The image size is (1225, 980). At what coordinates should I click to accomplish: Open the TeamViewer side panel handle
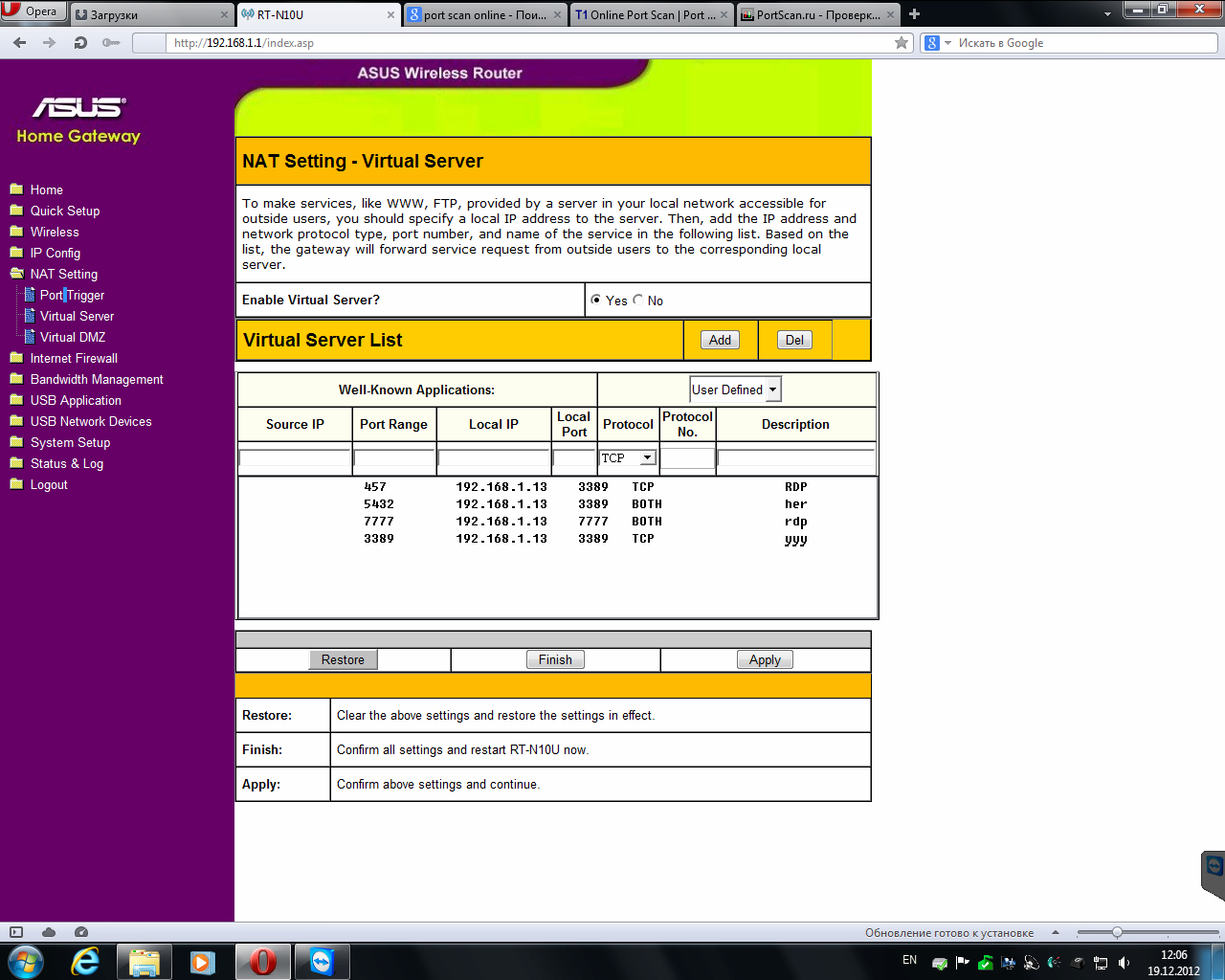pos(1214,875)
